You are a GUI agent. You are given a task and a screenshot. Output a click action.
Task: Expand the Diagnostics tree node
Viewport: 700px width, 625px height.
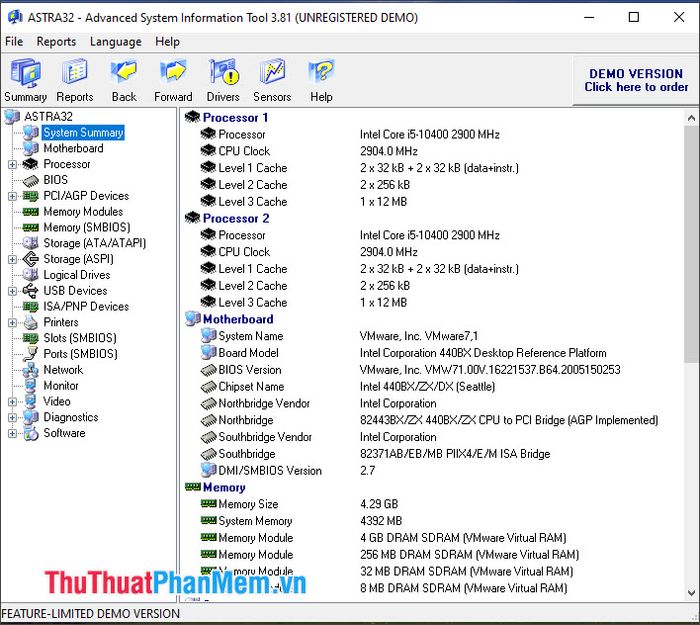(12, 417)
